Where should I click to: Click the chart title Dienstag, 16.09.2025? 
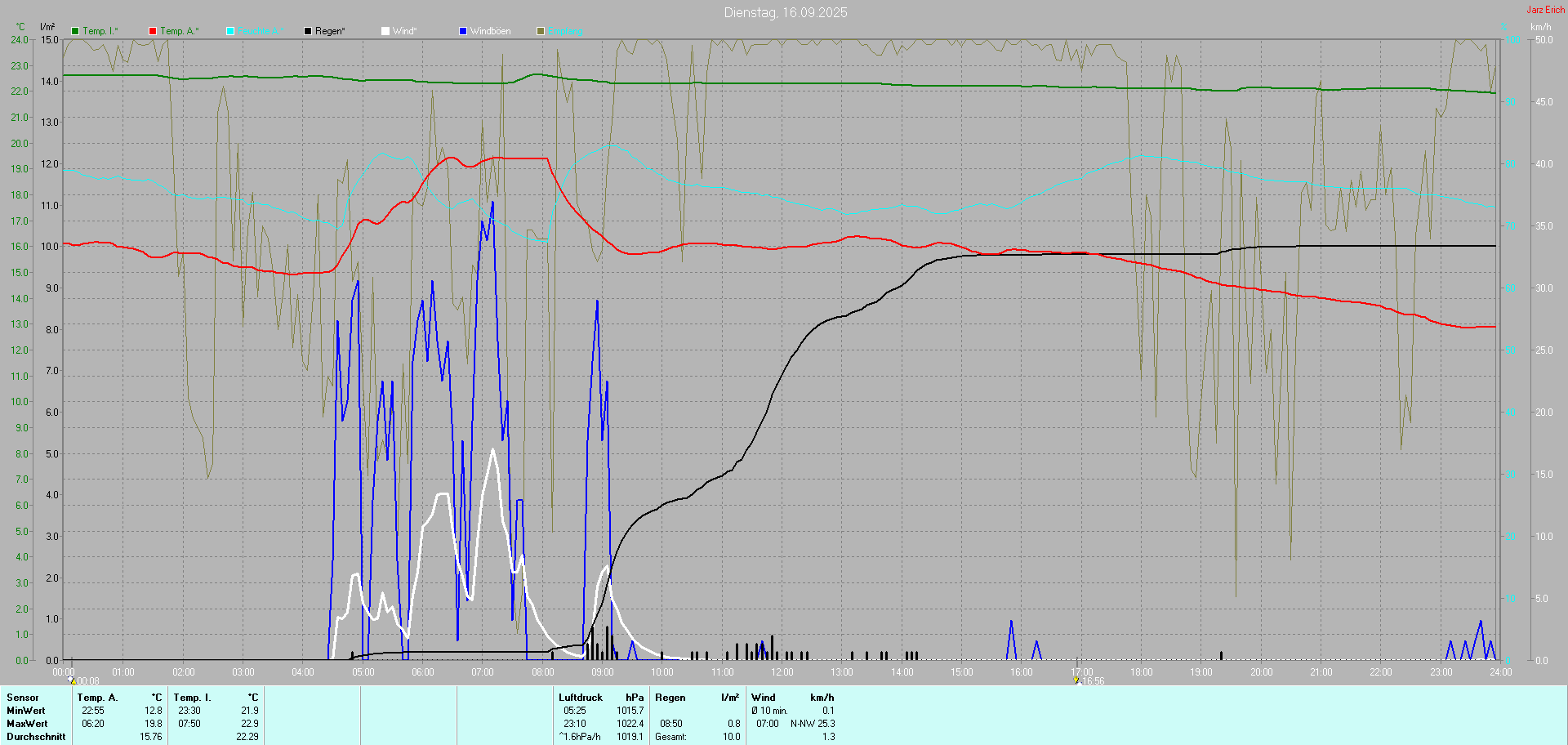[x=785, y=12]
